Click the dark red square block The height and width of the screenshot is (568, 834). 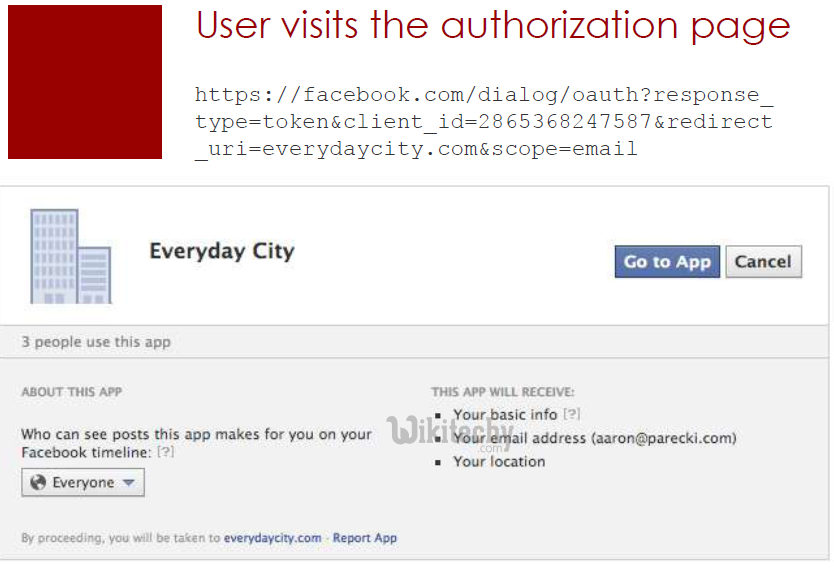coord(85,82)
